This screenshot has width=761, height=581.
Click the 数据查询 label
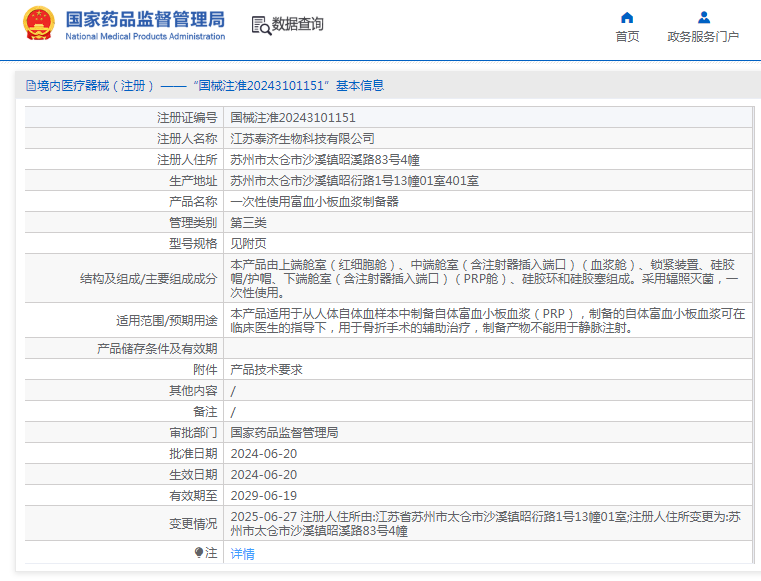point(298,24)
